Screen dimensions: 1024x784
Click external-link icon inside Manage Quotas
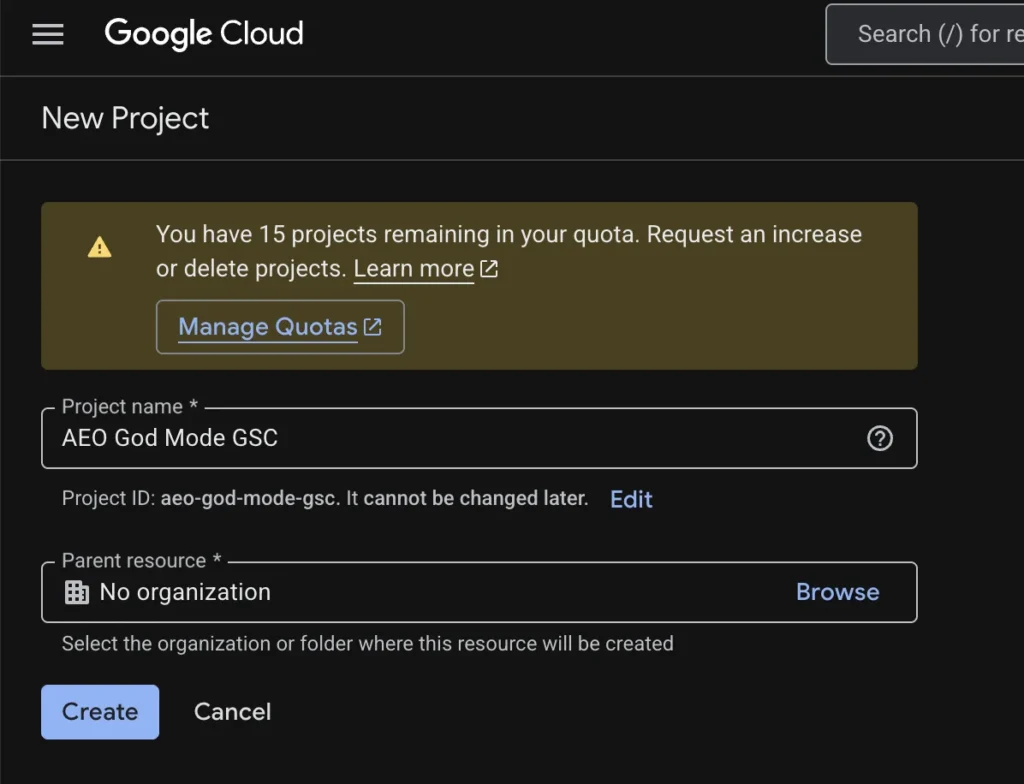click(x=373, y=327)
